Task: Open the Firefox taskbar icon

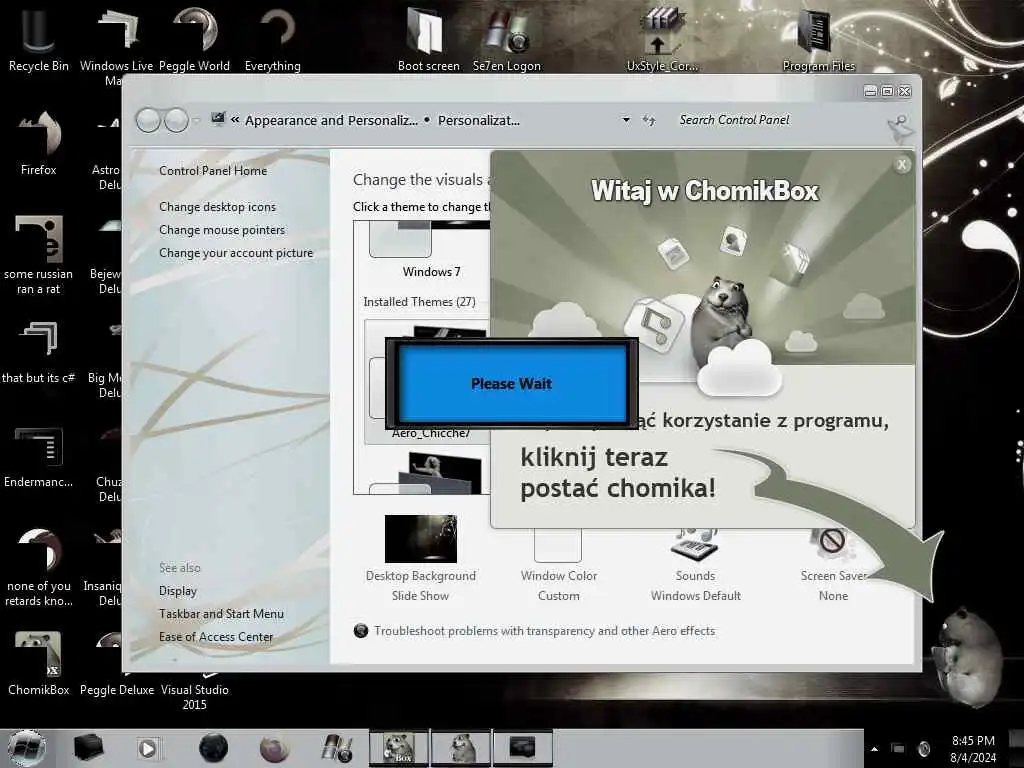Action: [x=274, y=748]
